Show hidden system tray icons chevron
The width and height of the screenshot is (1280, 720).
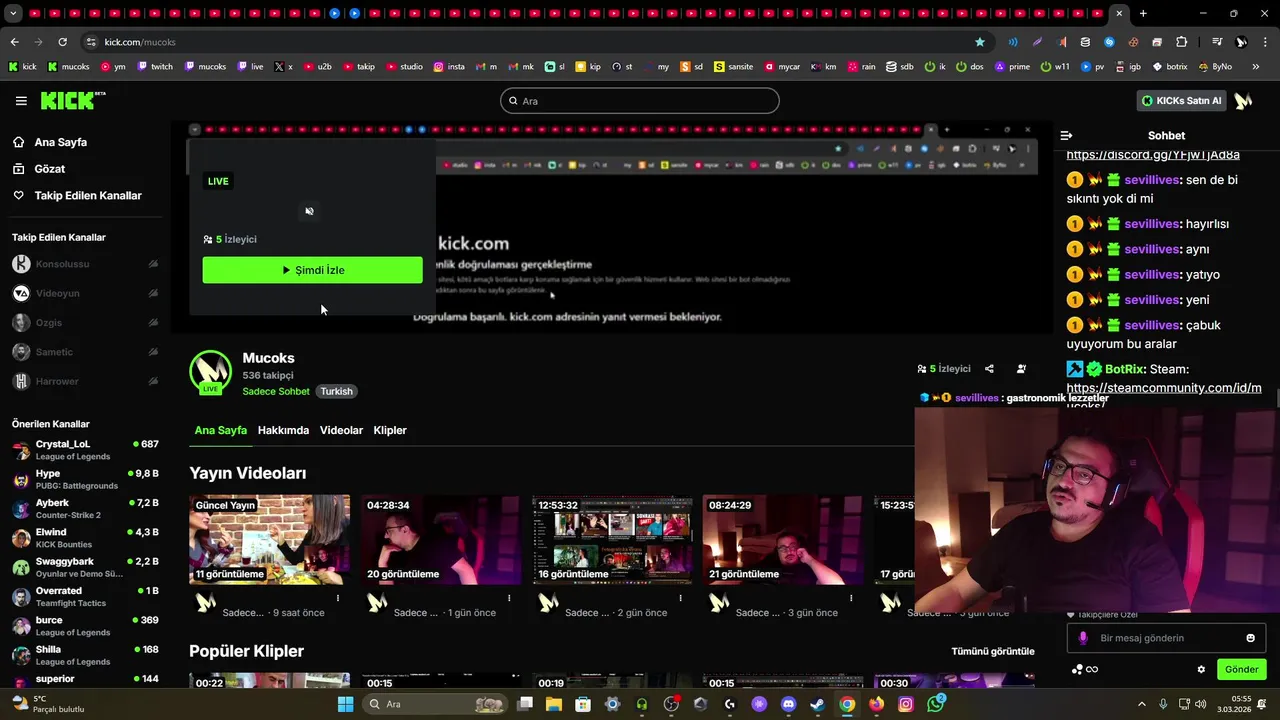[x=1142, y=704]
